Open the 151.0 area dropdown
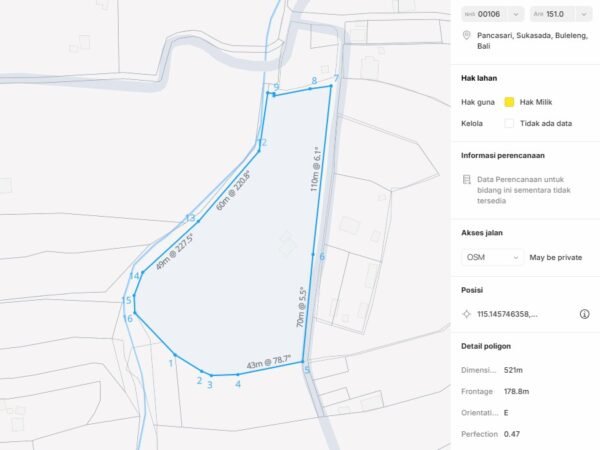The image size is (600, 450). 561,14
